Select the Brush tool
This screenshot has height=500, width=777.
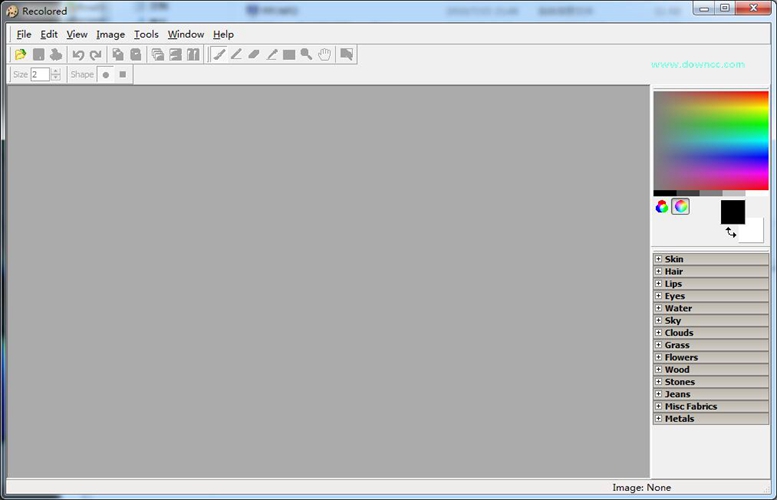[x=219, y=55]
